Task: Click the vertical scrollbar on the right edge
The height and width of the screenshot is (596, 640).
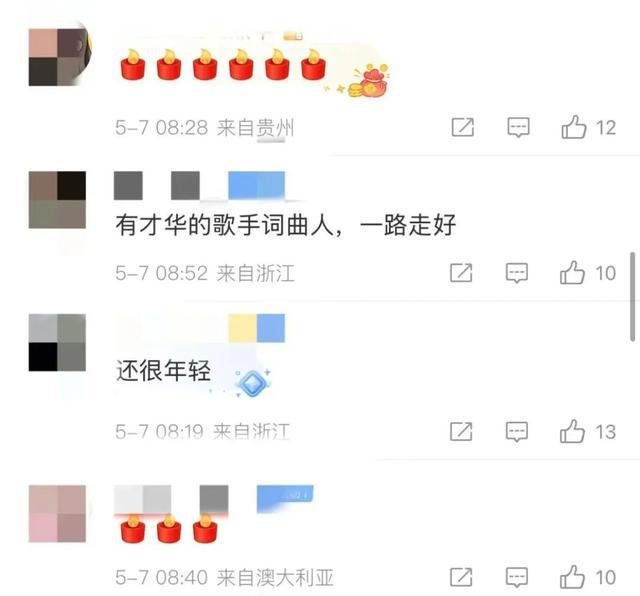Action: (633, 296)
